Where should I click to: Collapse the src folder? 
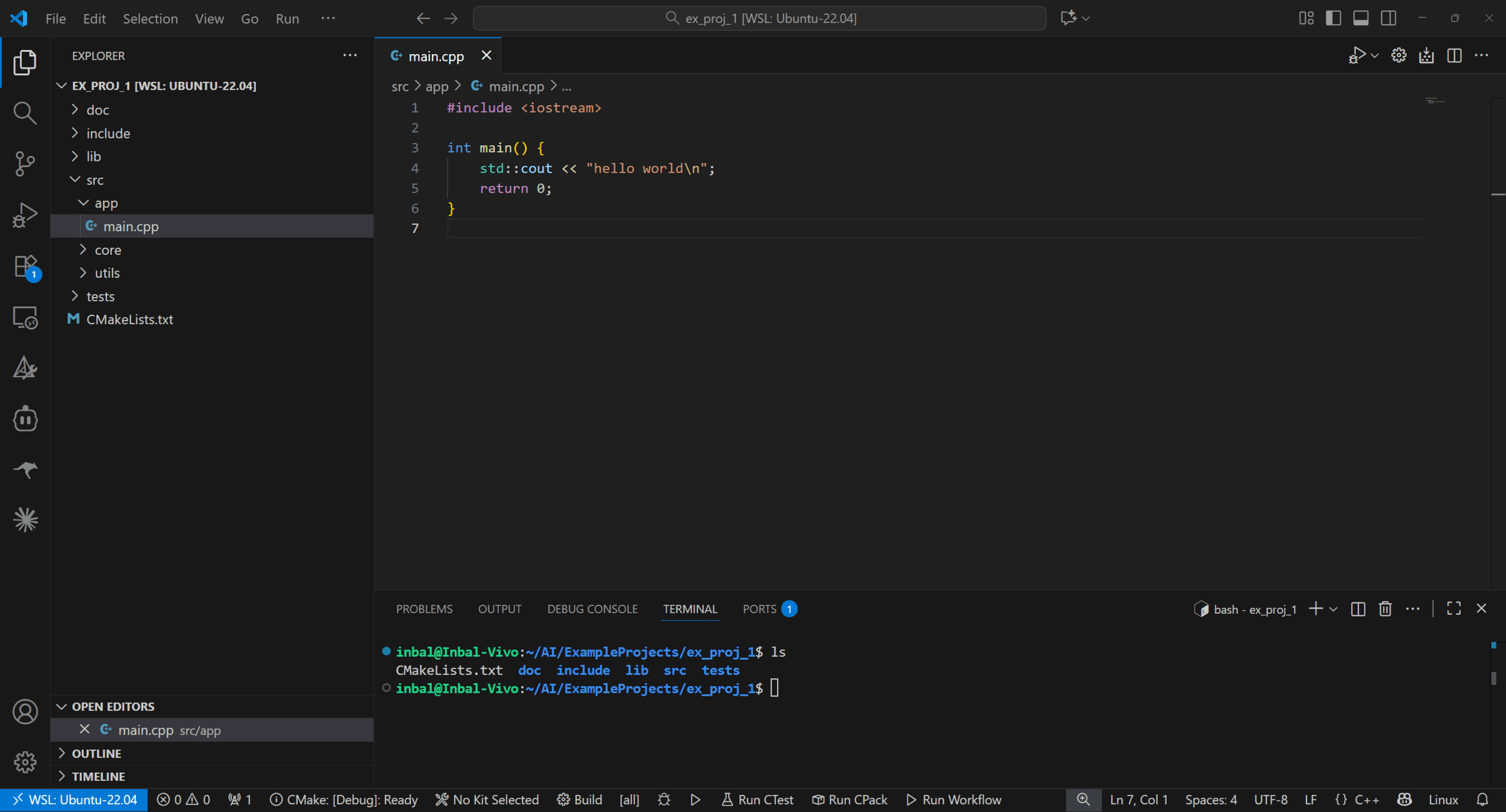pyautogui.click(x=95, y=180)
